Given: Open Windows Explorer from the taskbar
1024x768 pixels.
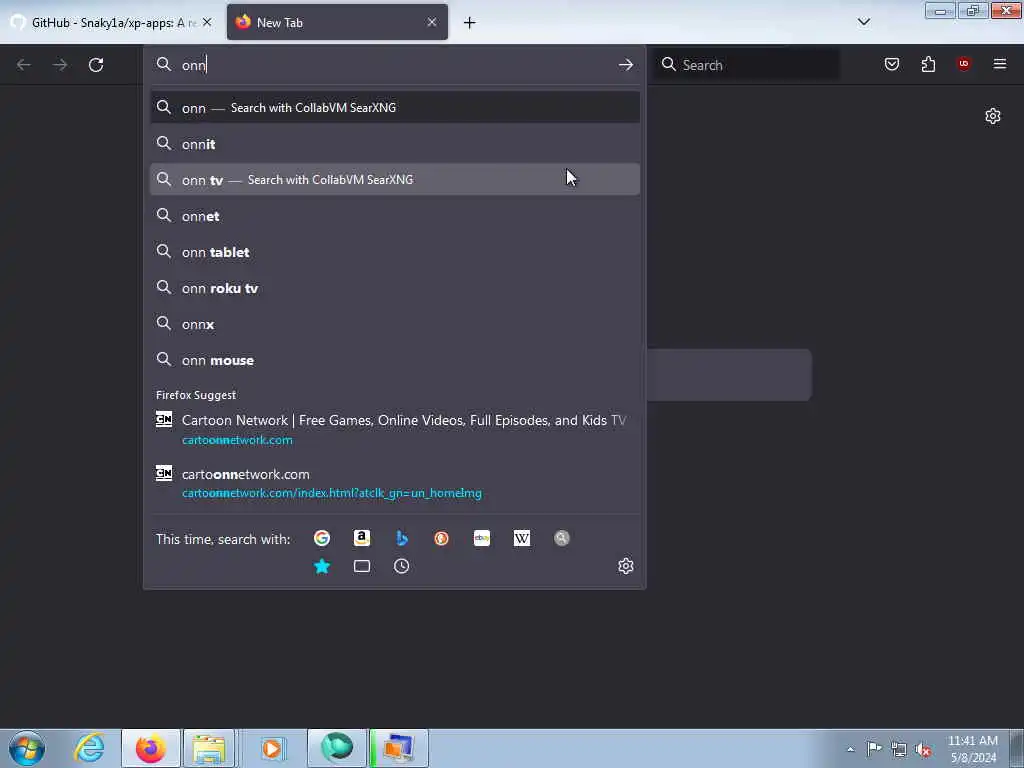Looking at the screenshot, I should point(209,748).
